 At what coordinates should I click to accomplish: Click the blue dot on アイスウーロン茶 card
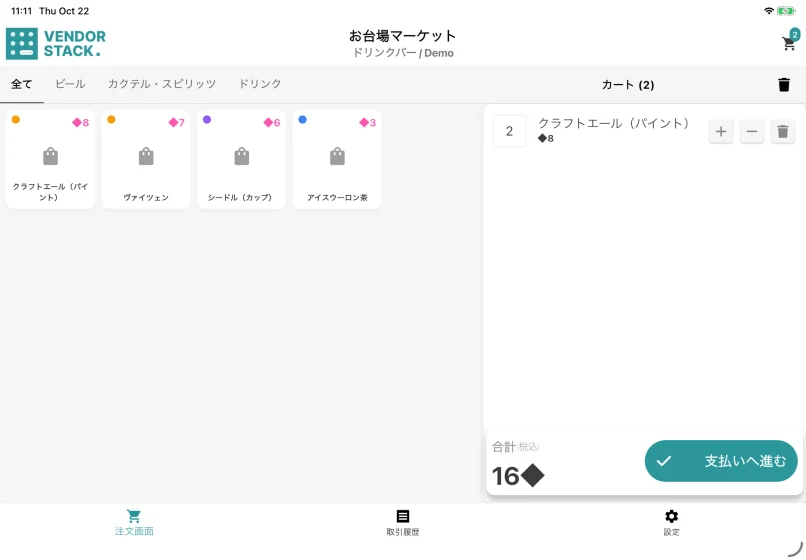(x=303, y=119)
